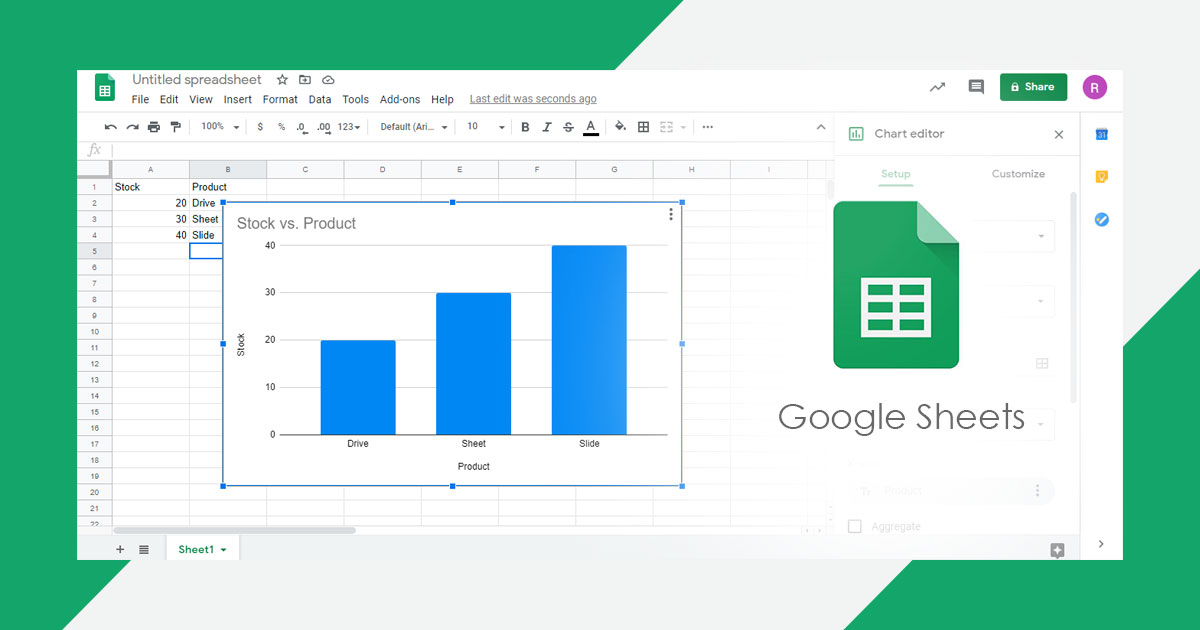Open version history via Last edit link
The width and height of the screenshot is (1200, 630).
(533, 99)
